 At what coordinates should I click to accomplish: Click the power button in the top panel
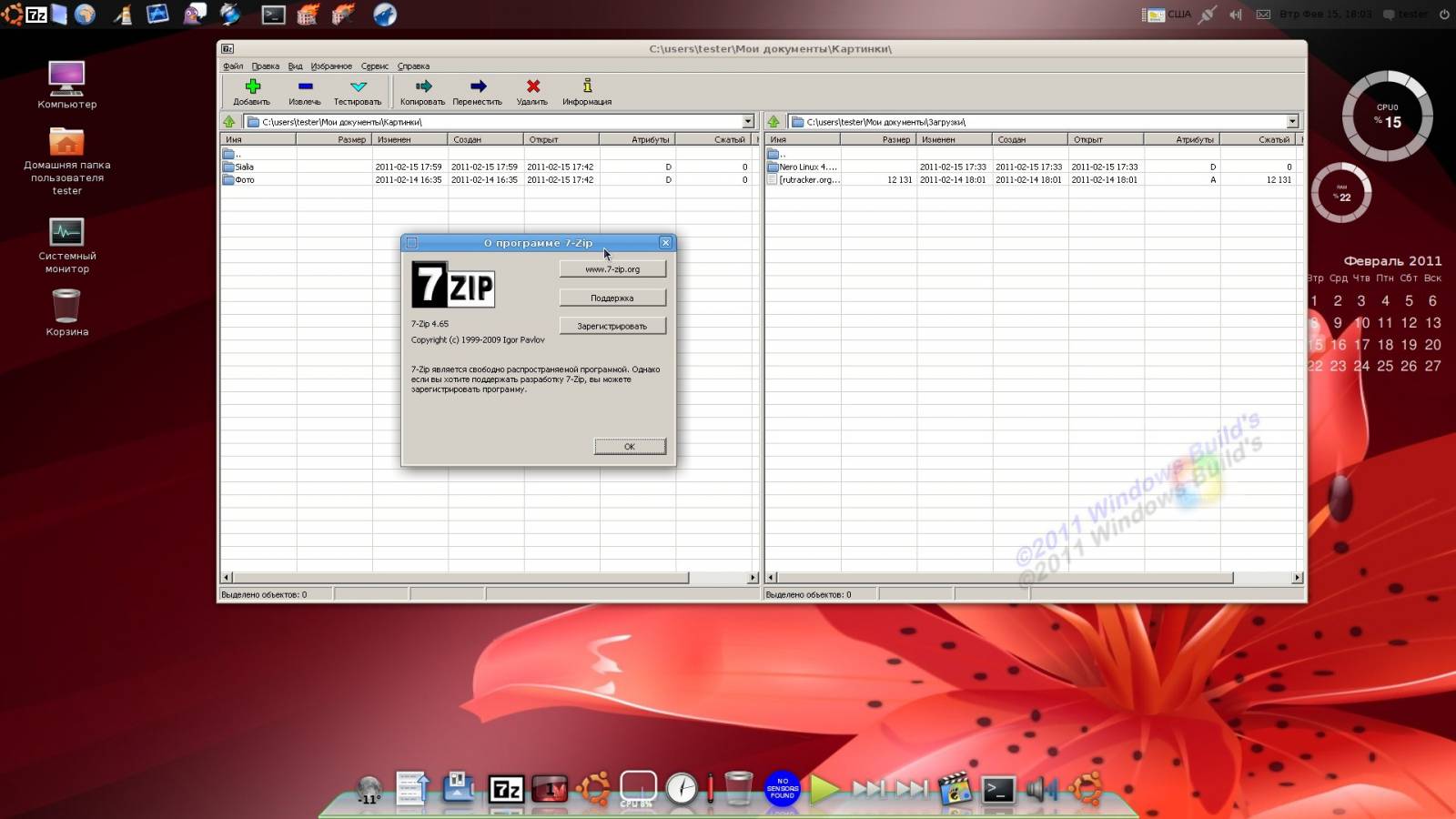[1444, 15]
